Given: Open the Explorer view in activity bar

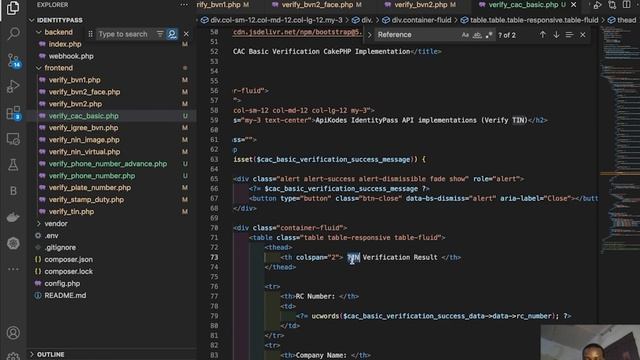Looking at the screenshot, I should [x=13, y=8].
